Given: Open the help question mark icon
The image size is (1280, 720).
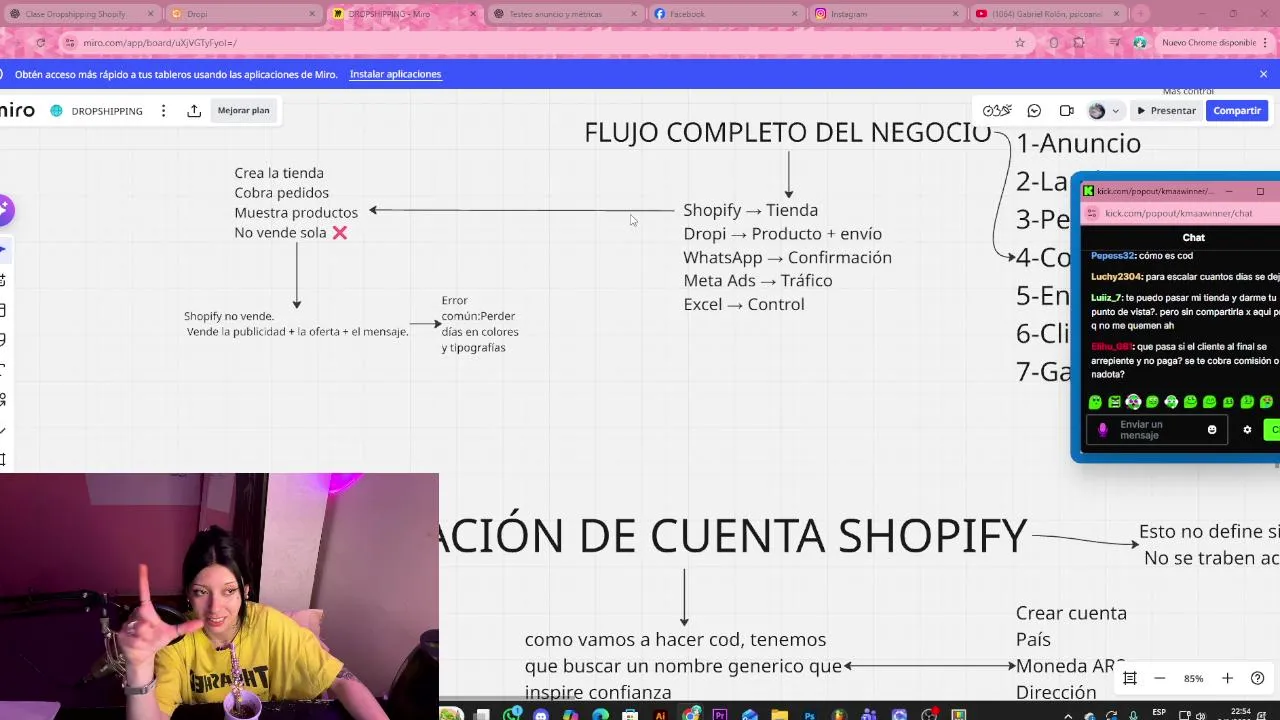Looking at the screenshot, I should click(1258, 678).
